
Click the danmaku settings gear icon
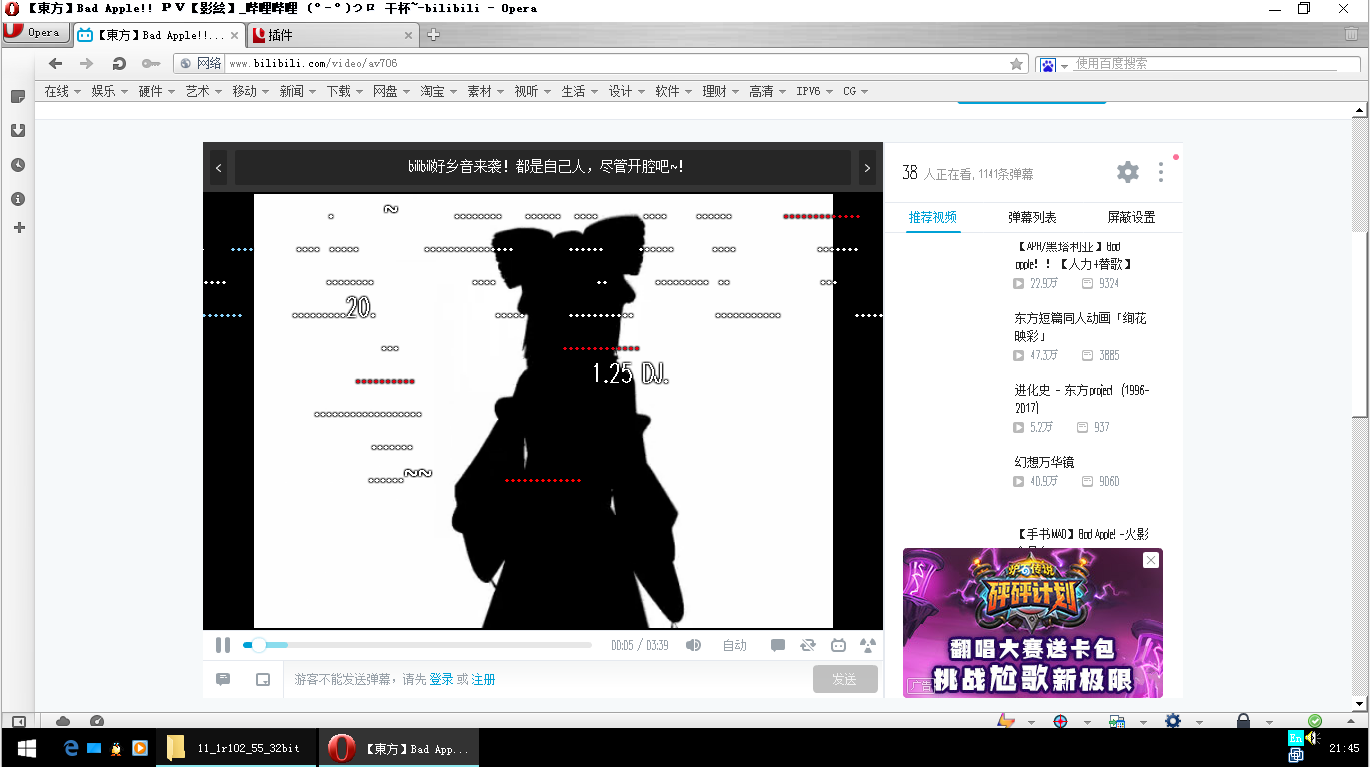(x=1127, y=171)
